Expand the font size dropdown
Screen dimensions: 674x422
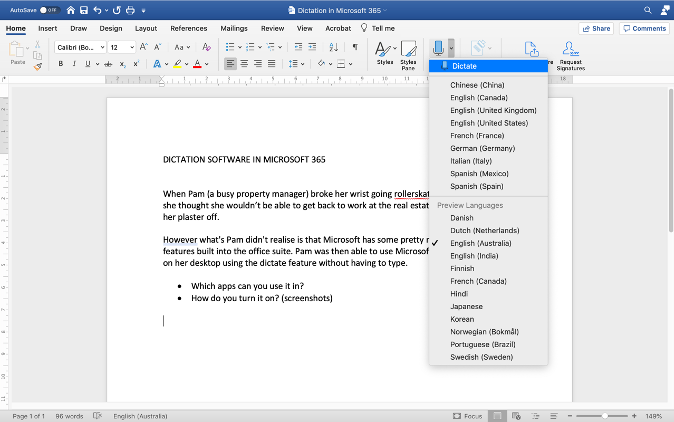tap(131, 47)
